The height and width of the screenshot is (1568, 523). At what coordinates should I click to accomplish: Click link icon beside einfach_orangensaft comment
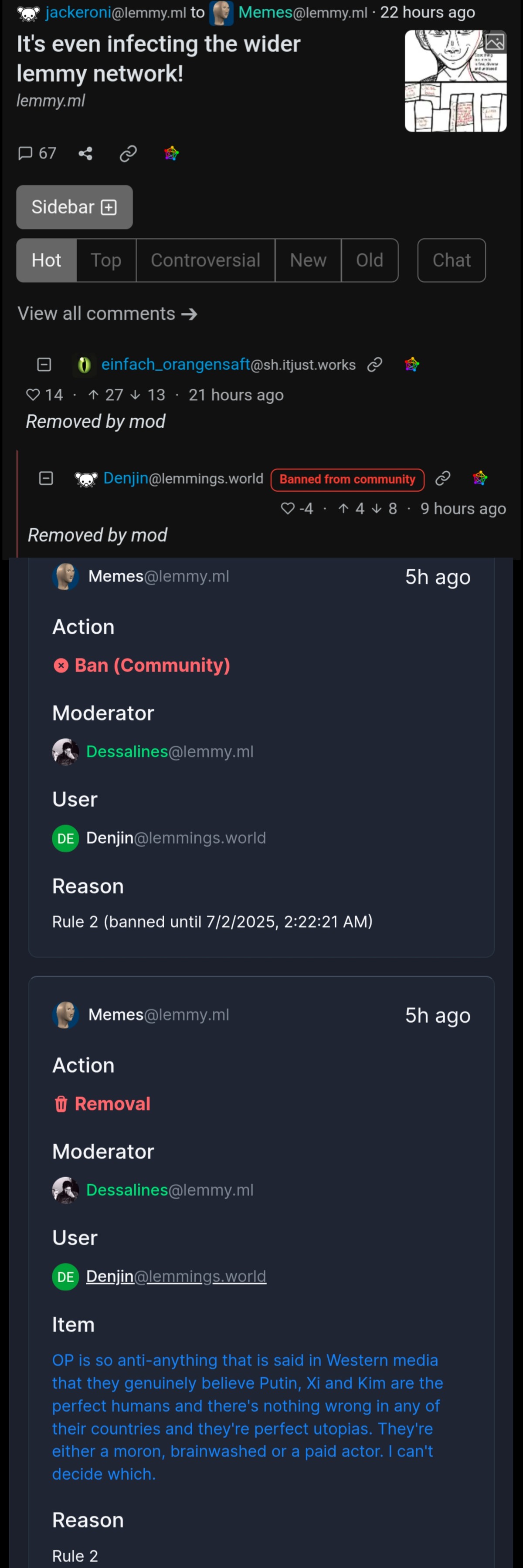click(374, 364)
